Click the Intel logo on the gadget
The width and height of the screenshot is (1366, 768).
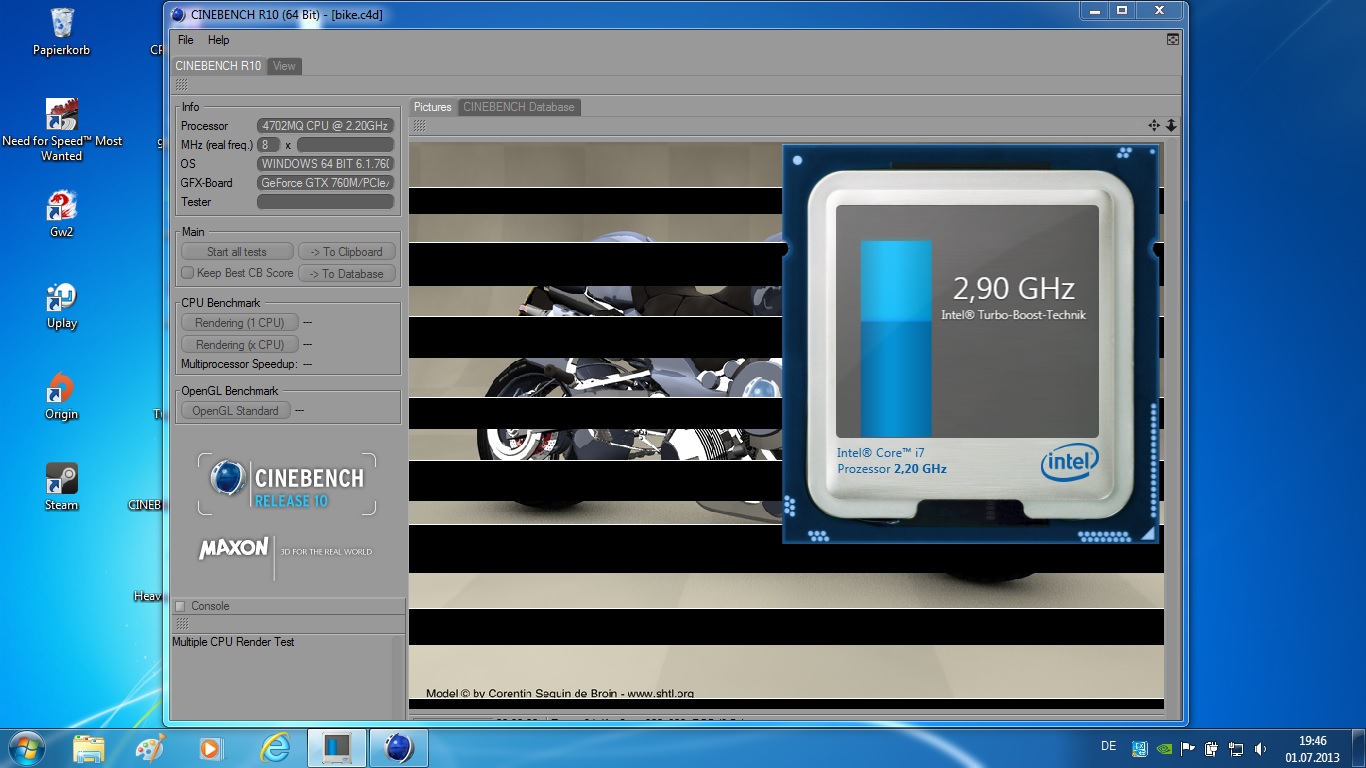point(1069,463)
